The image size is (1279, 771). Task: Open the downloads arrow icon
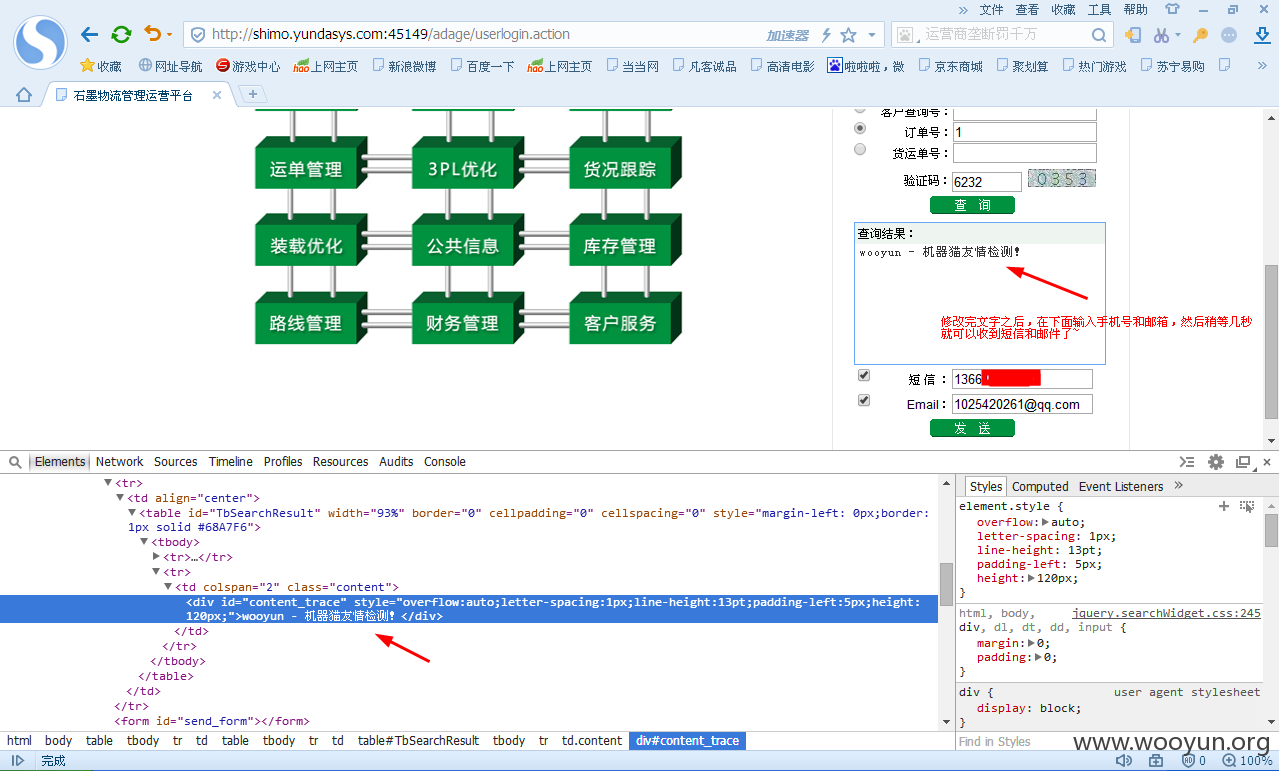click(1260, 35)
